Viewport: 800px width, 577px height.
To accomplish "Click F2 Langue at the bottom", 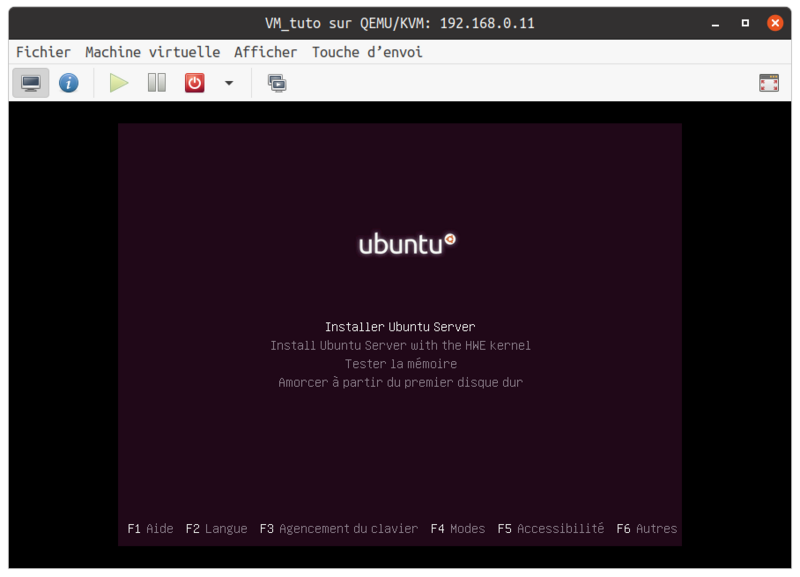I will [x=216, y=529].
